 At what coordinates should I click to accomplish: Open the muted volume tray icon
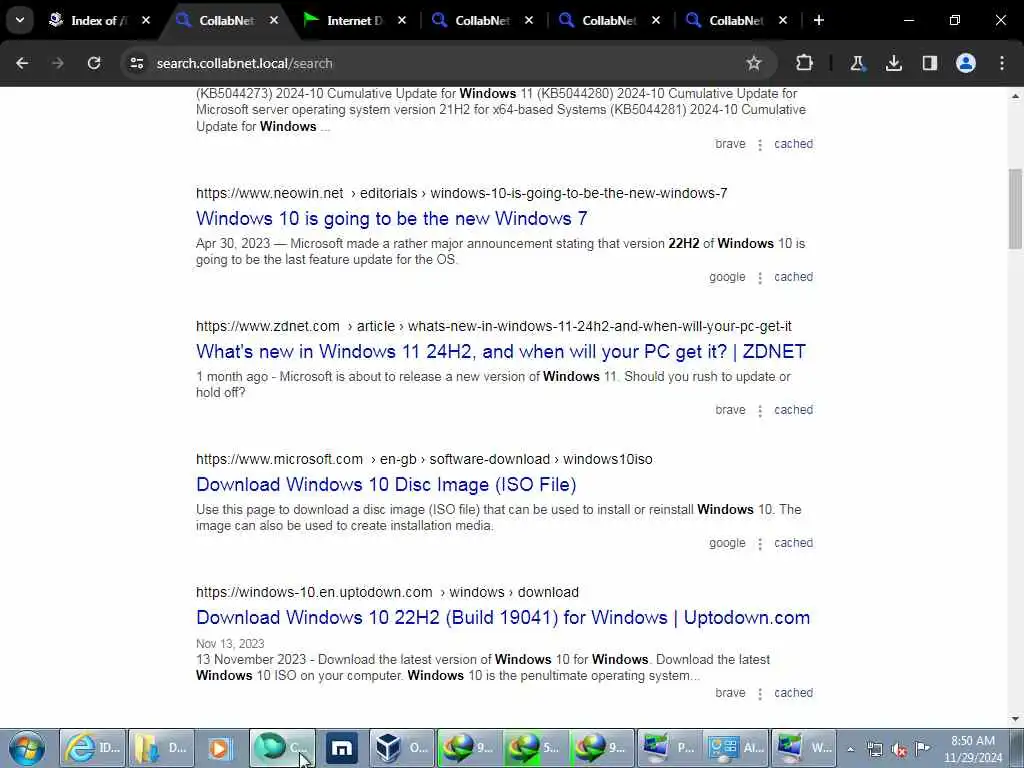click(899, 749)
